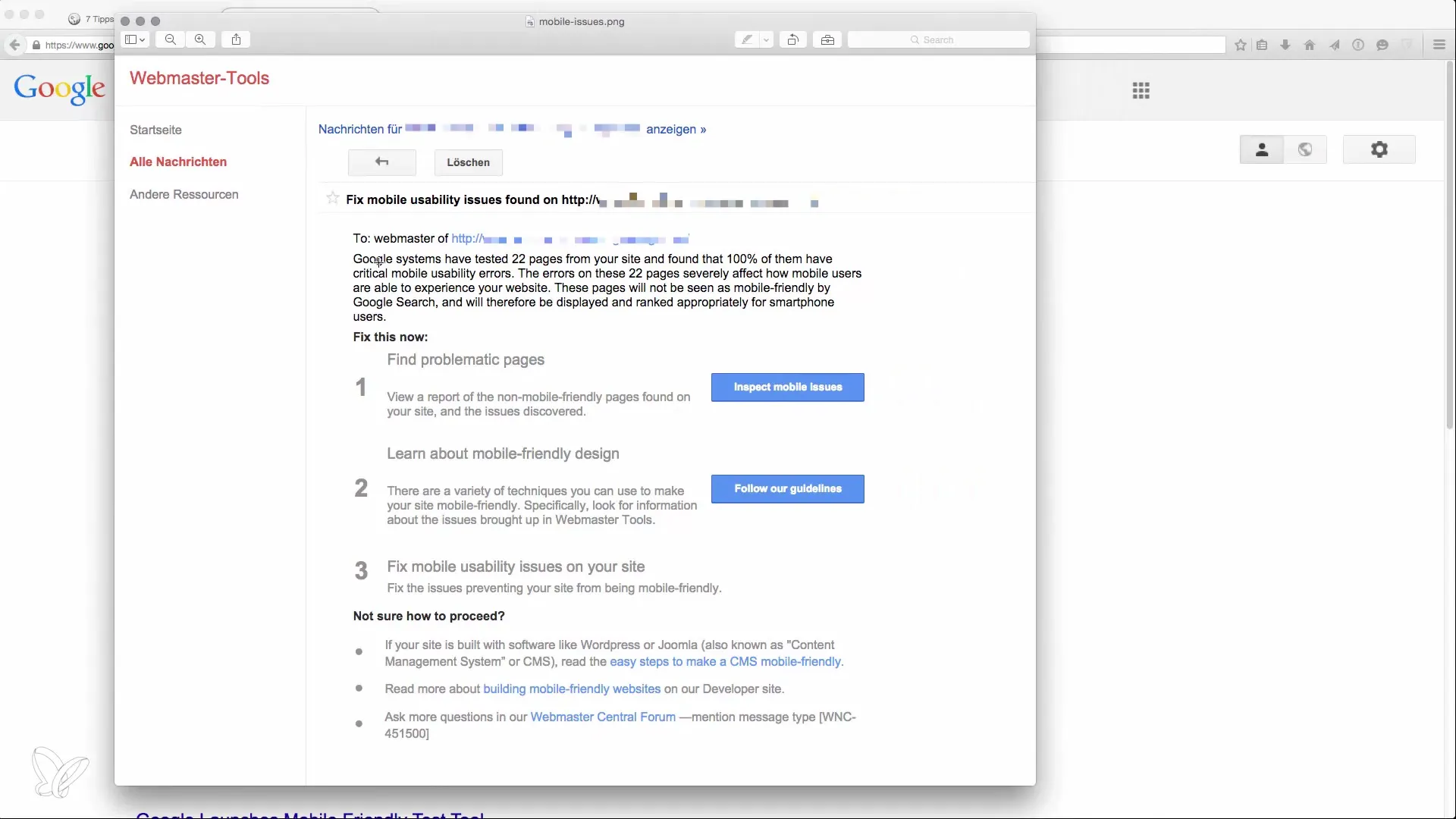Select the globe view button in browser page
This screenshot has height=819, width=1456.
click(1305, 149)
